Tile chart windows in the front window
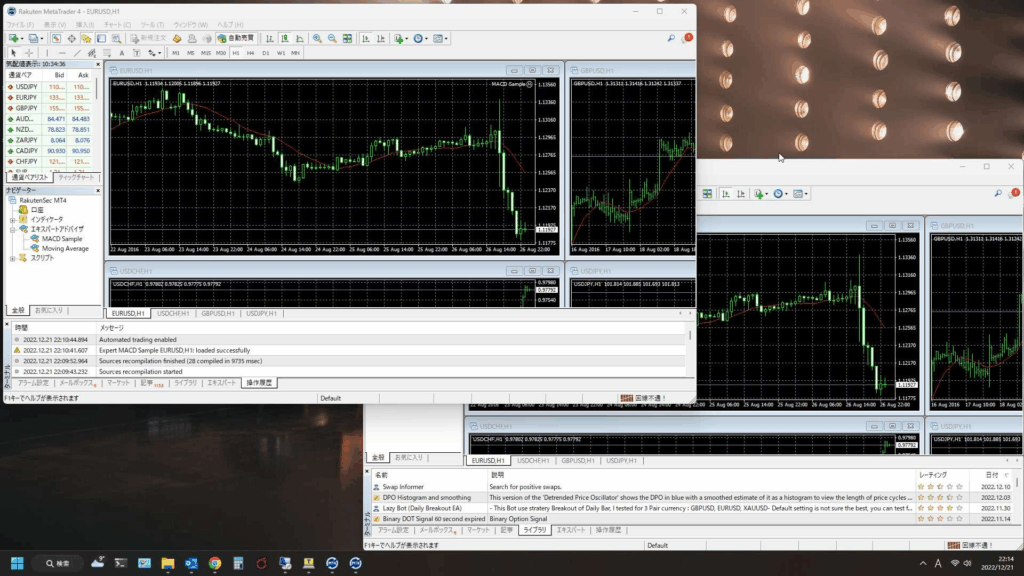The width and height of the screenshot is (1024, 576). (347, 39)
